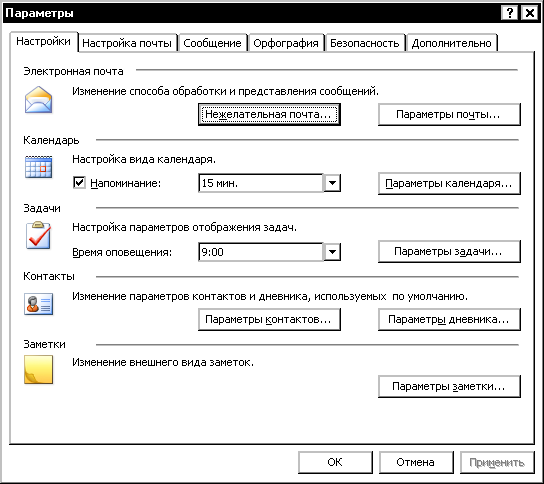Click the Отмена button

pyautogui.click(x=416, y=462)
